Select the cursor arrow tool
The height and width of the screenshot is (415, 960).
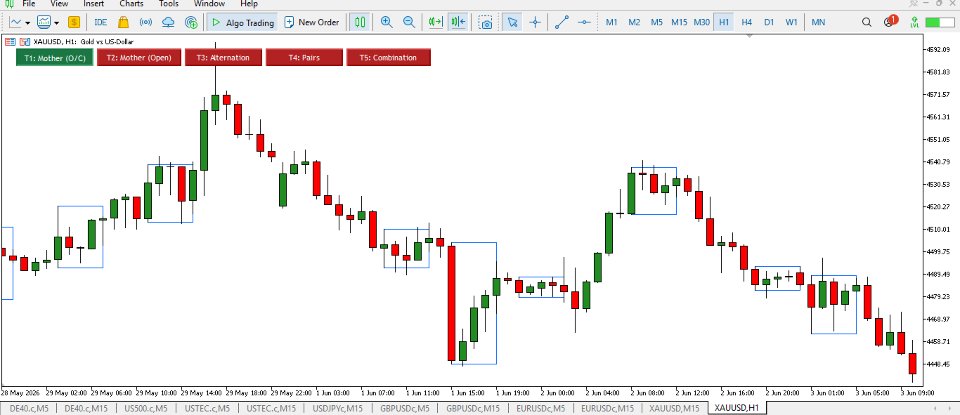click(512, 23)
